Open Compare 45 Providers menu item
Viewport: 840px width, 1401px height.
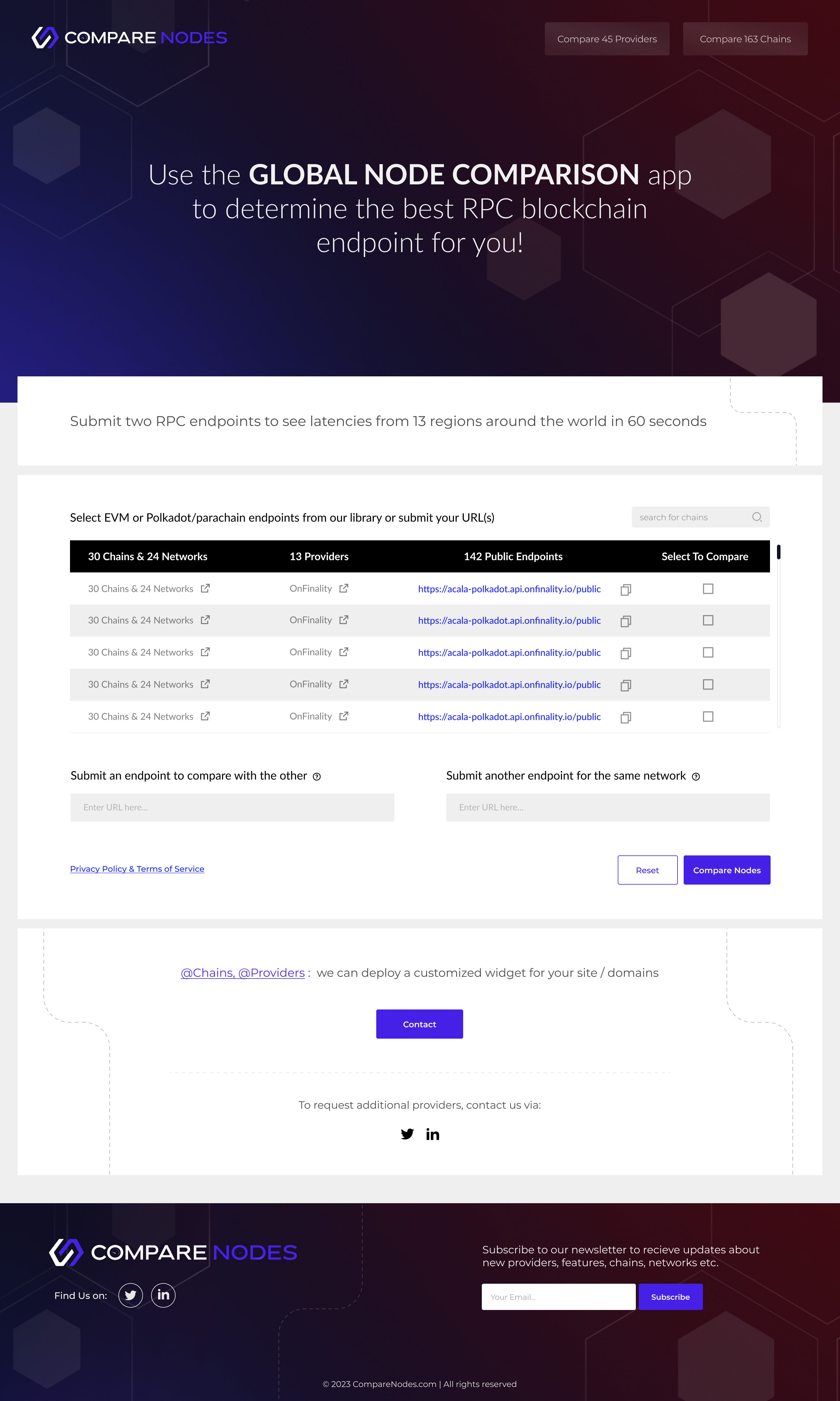(607, 39)
